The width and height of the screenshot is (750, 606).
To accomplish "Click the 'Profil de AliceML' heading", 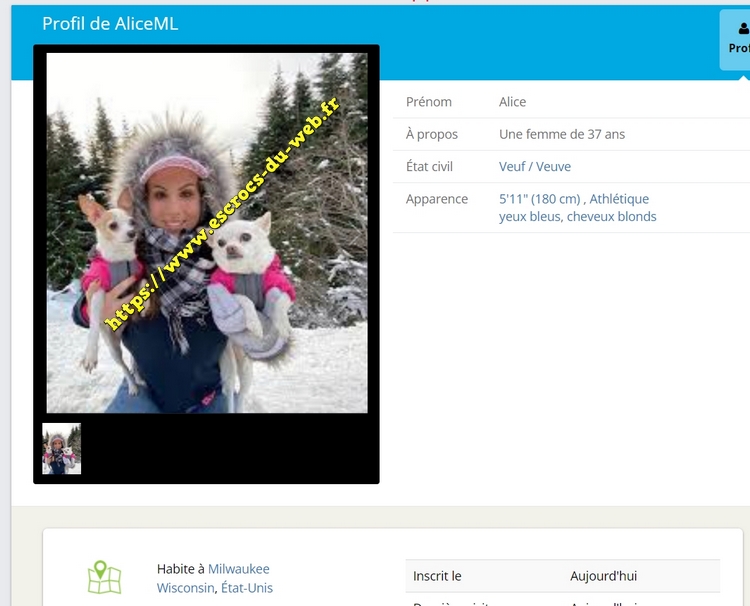I will [x=110, y=24].
